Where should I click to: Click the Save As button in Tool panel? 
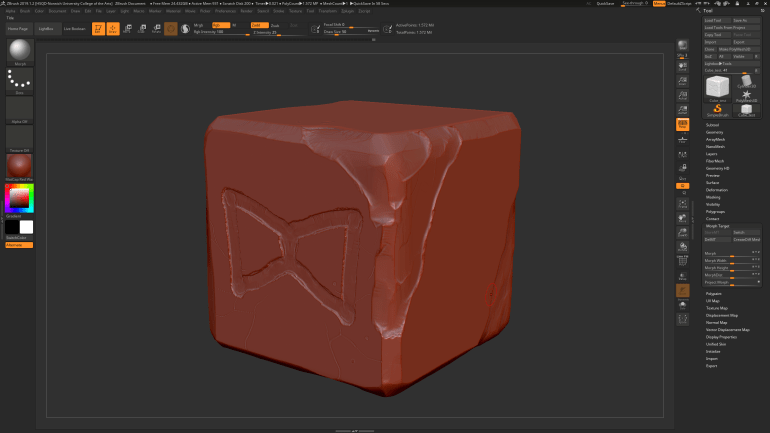[x=746, y=21]
